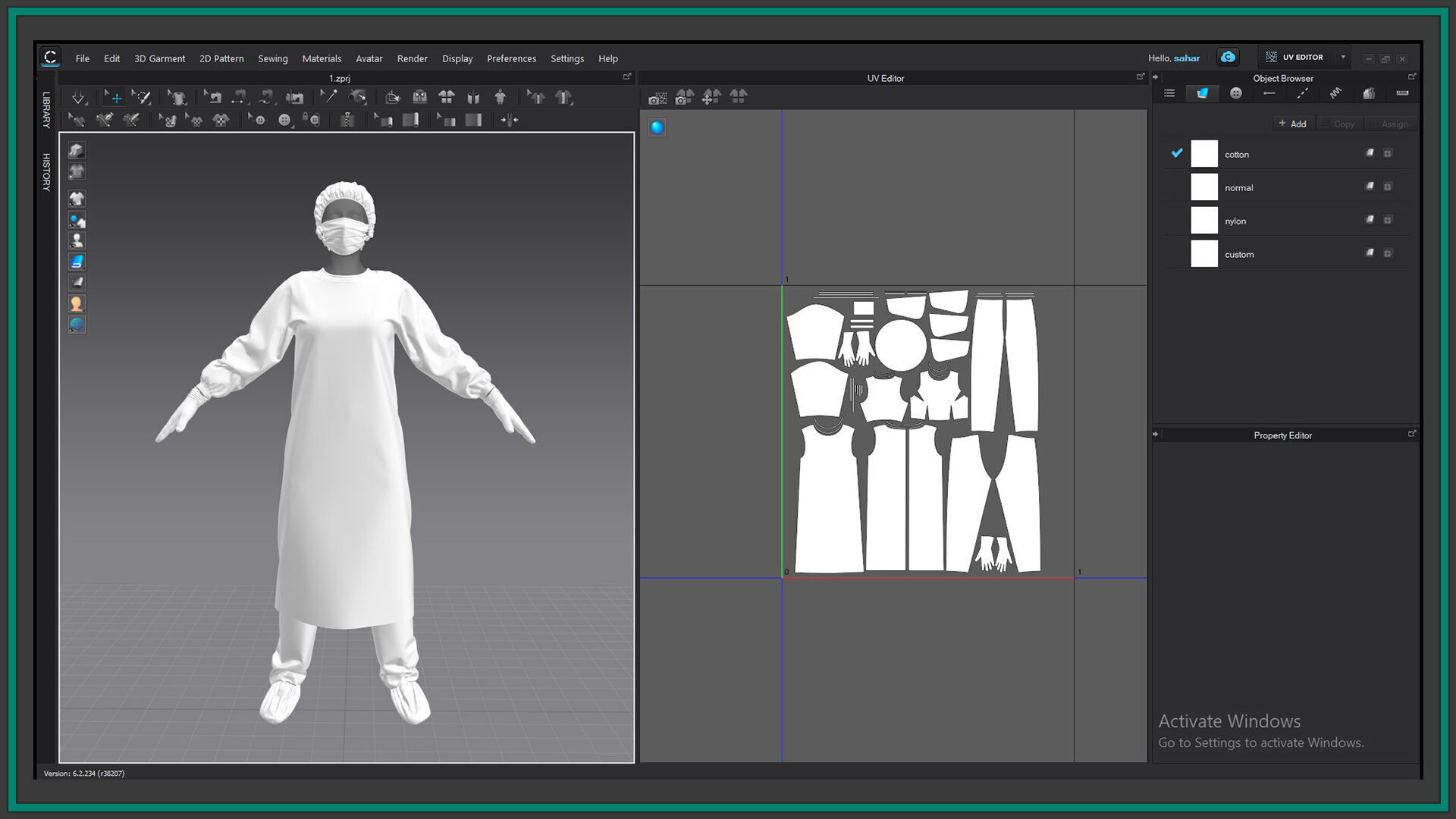Toggle the blue globe environment display
This screenshot has width=1456, height=819.
(x=77, y=325)
